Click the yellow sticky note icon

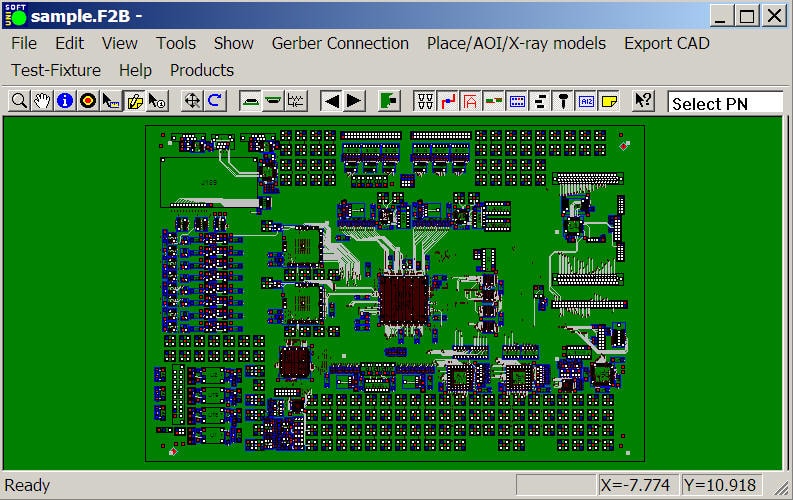coord(609,101)
